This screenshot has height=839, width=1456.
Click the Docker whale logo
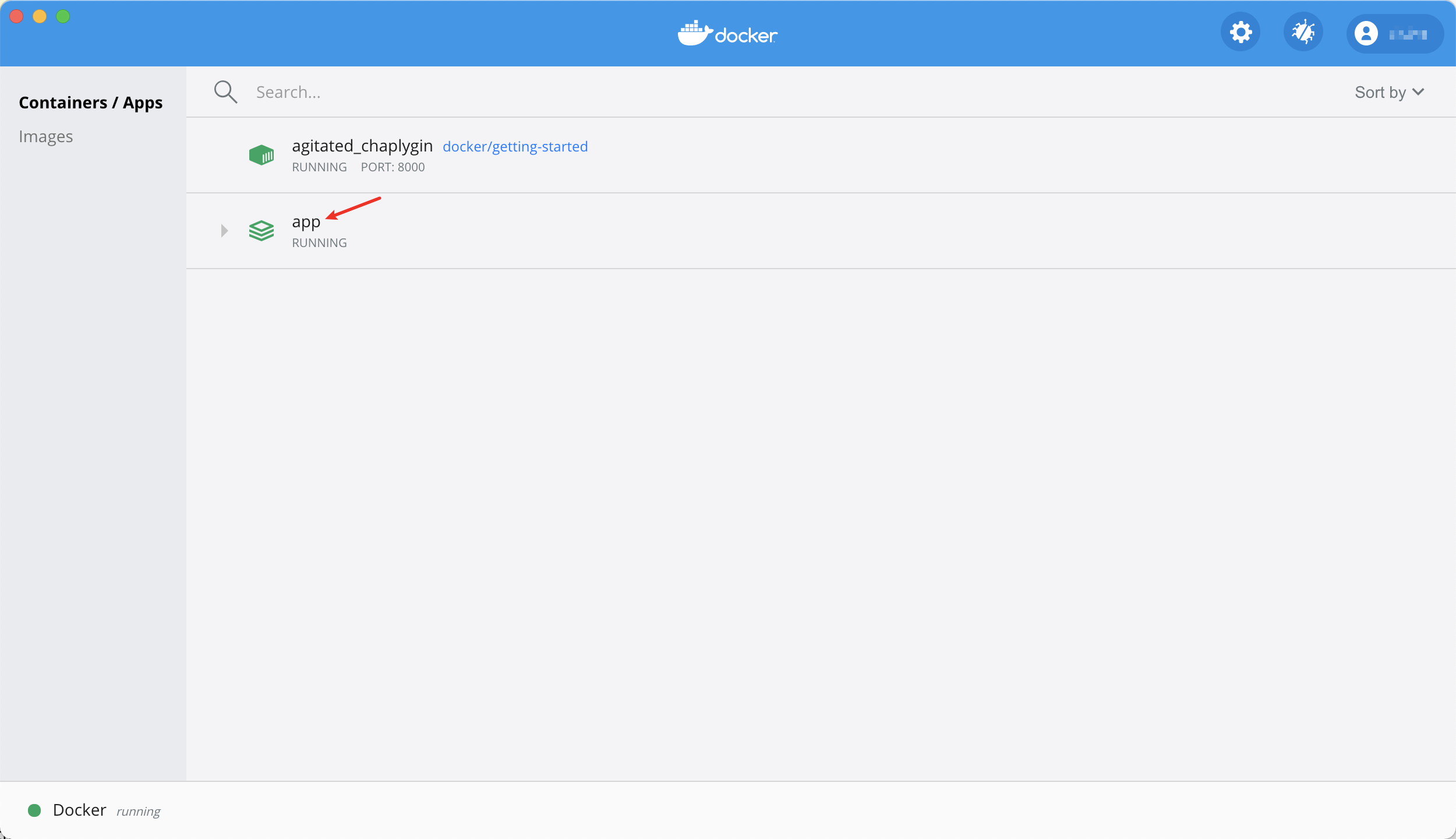727,33
